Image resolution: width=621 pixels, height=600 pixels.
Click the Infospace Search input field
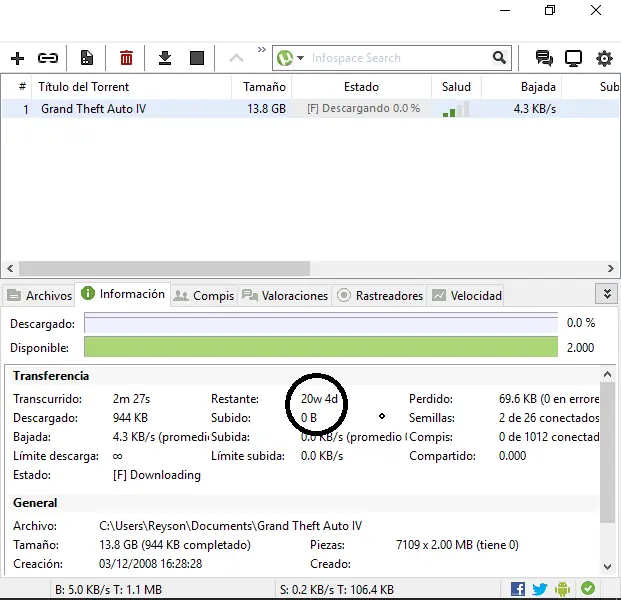pyautogui.click(x=398, y=58)
